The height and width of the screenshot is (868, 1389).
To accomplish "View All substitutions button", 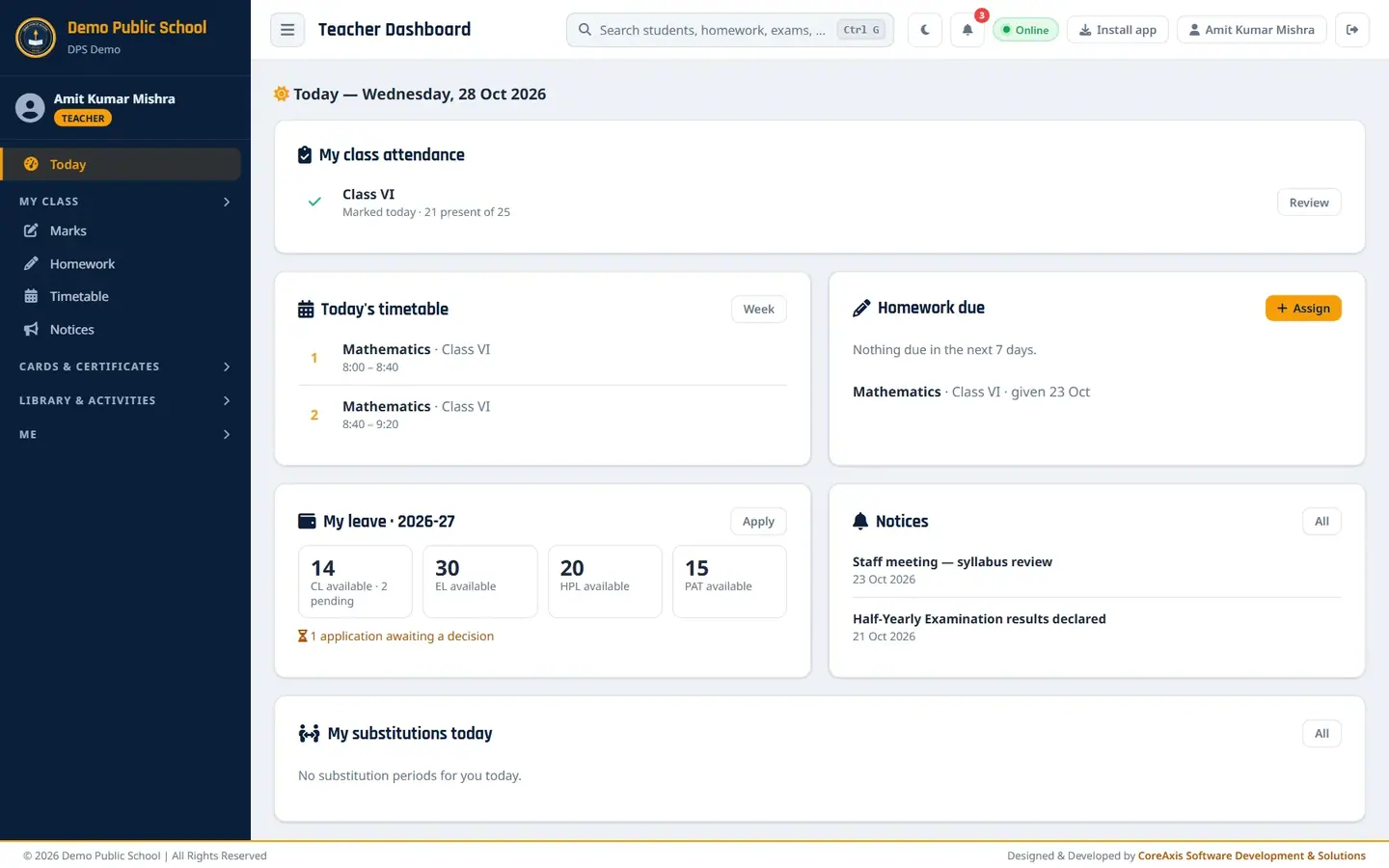I will (x=1321, y=733).
